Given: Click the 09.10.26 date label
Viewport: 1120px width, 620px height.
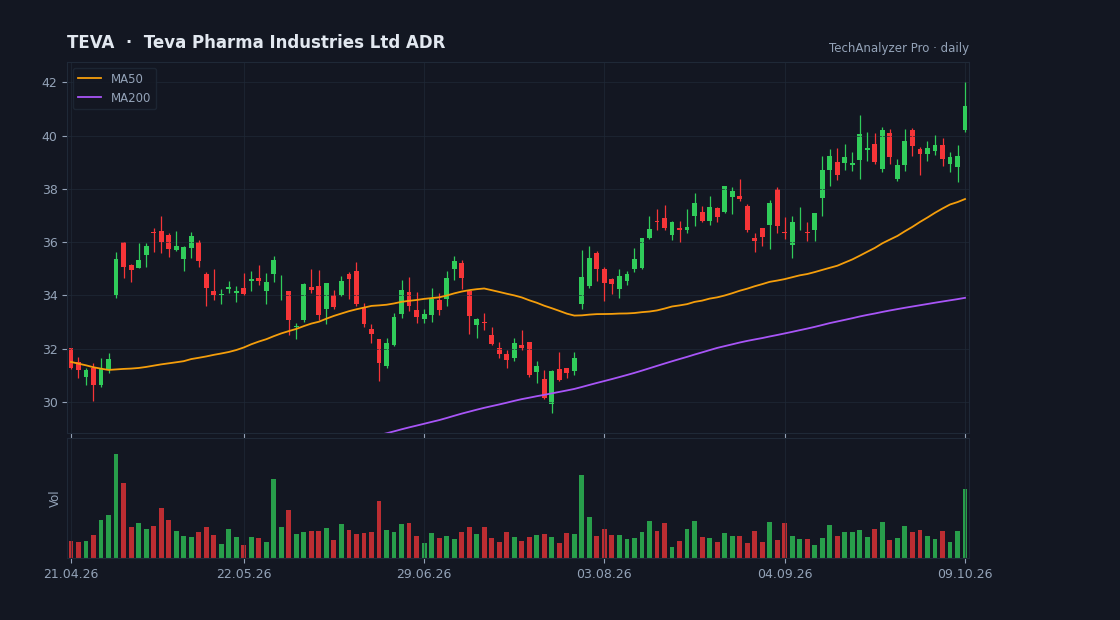Looking at the screenshot, I should point(966,574).
